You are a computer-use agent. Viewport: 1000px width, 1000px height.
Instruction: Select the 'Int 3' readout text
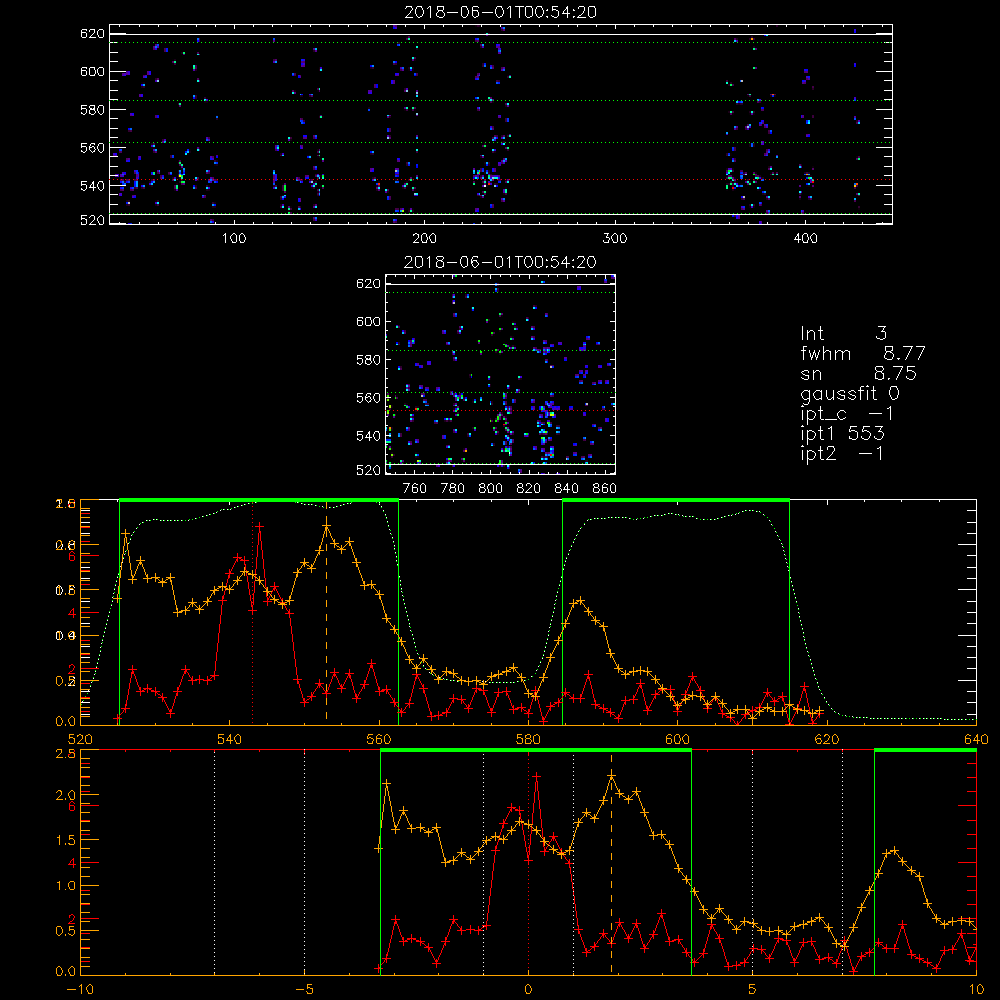pyautogui.click(x=843, y=333)
